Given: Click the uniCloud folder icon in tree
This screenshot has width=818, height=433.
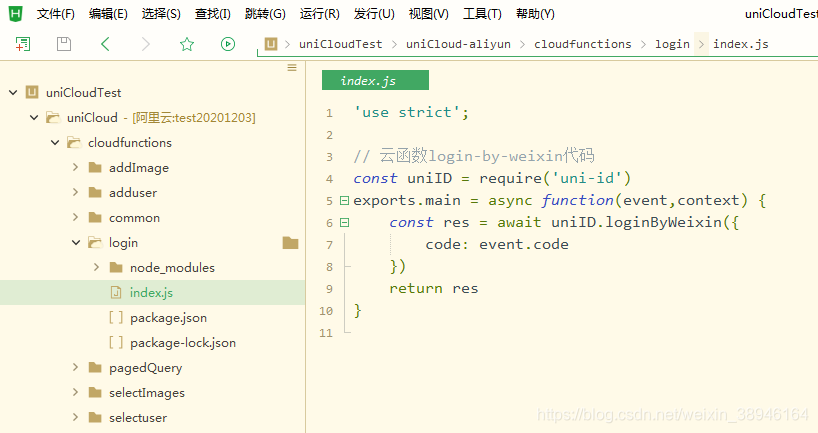Looking at the screenshot, I should coord(53,117).
